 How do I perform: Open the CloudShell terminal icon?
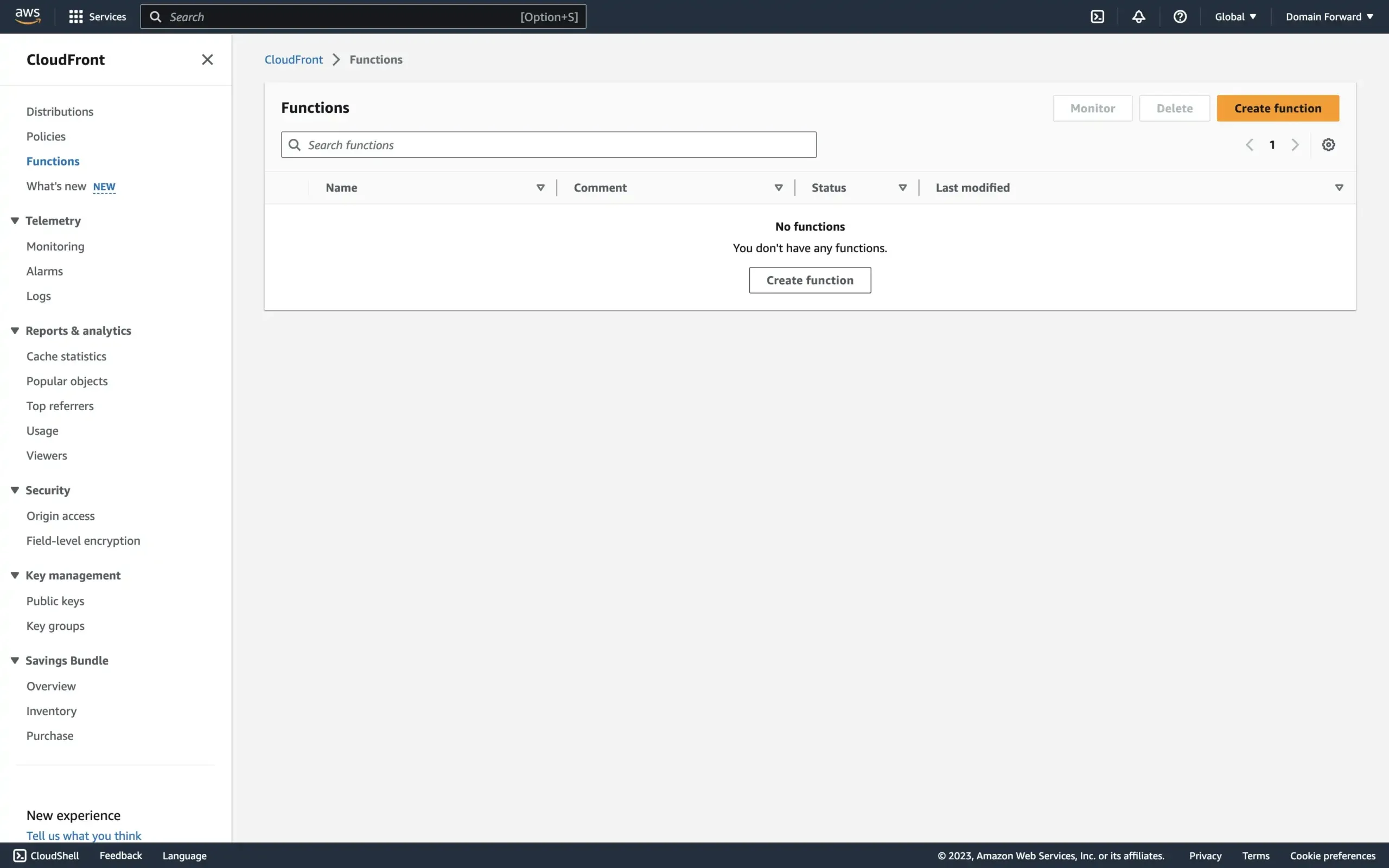(1097, 16)
